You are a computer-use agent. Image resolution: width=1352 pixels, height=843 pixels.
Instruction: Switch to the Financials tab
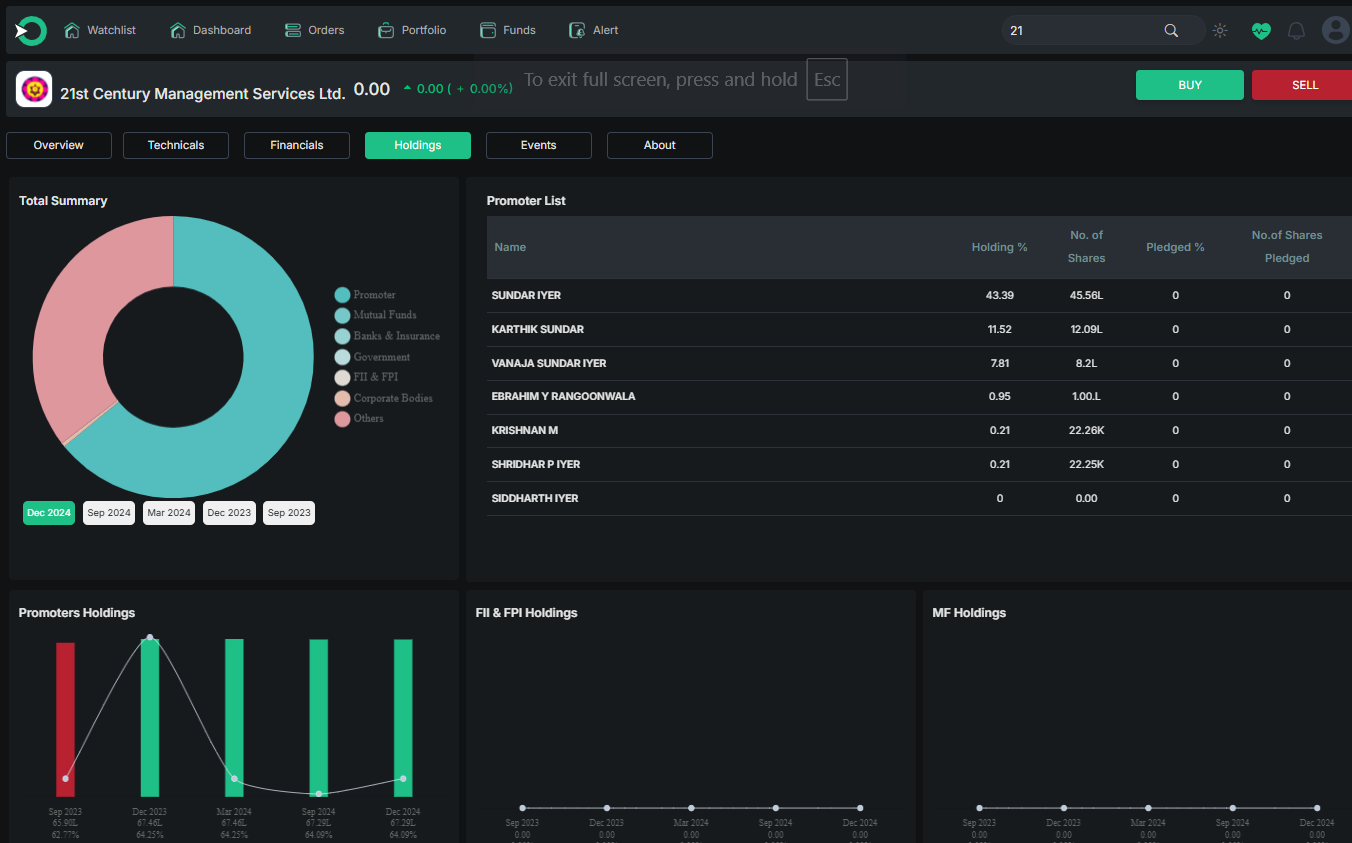tap(297, 145)
